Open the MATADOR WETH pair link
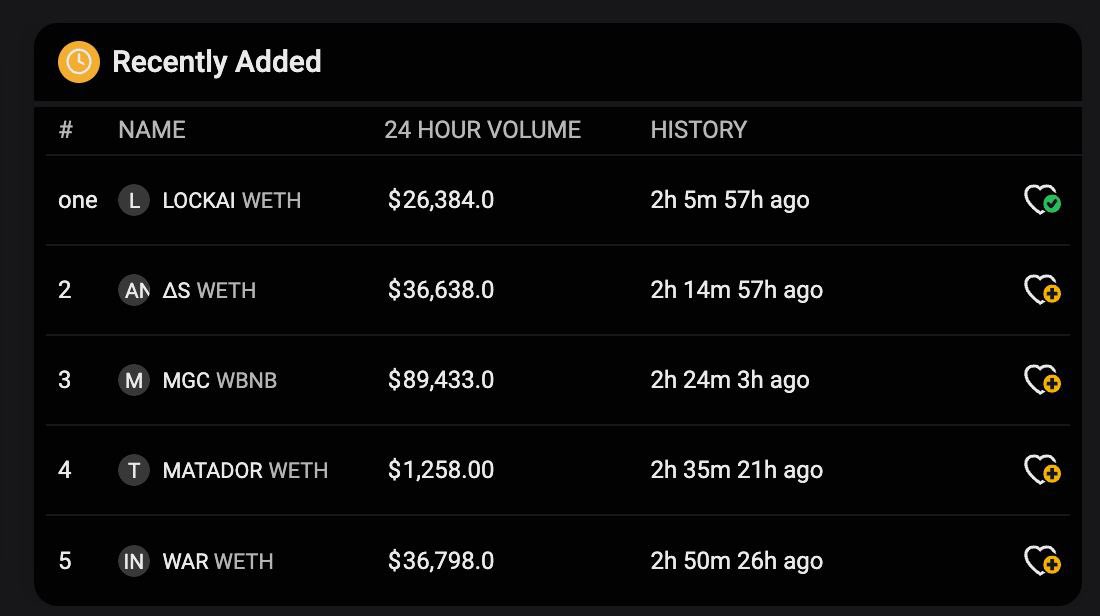This screenshot has height=616, width=1100. pyautogui.click(x=246, y=469)
